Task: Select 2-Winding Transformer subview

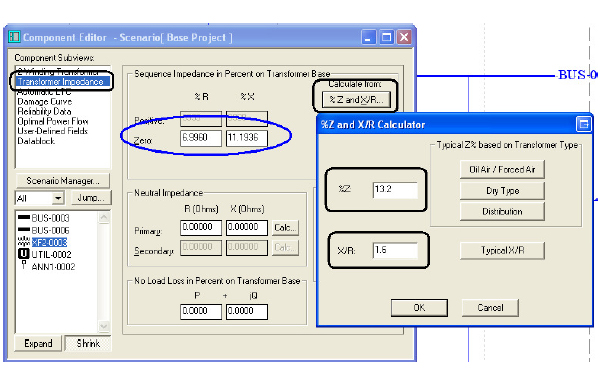Action: tap(58, 72)
